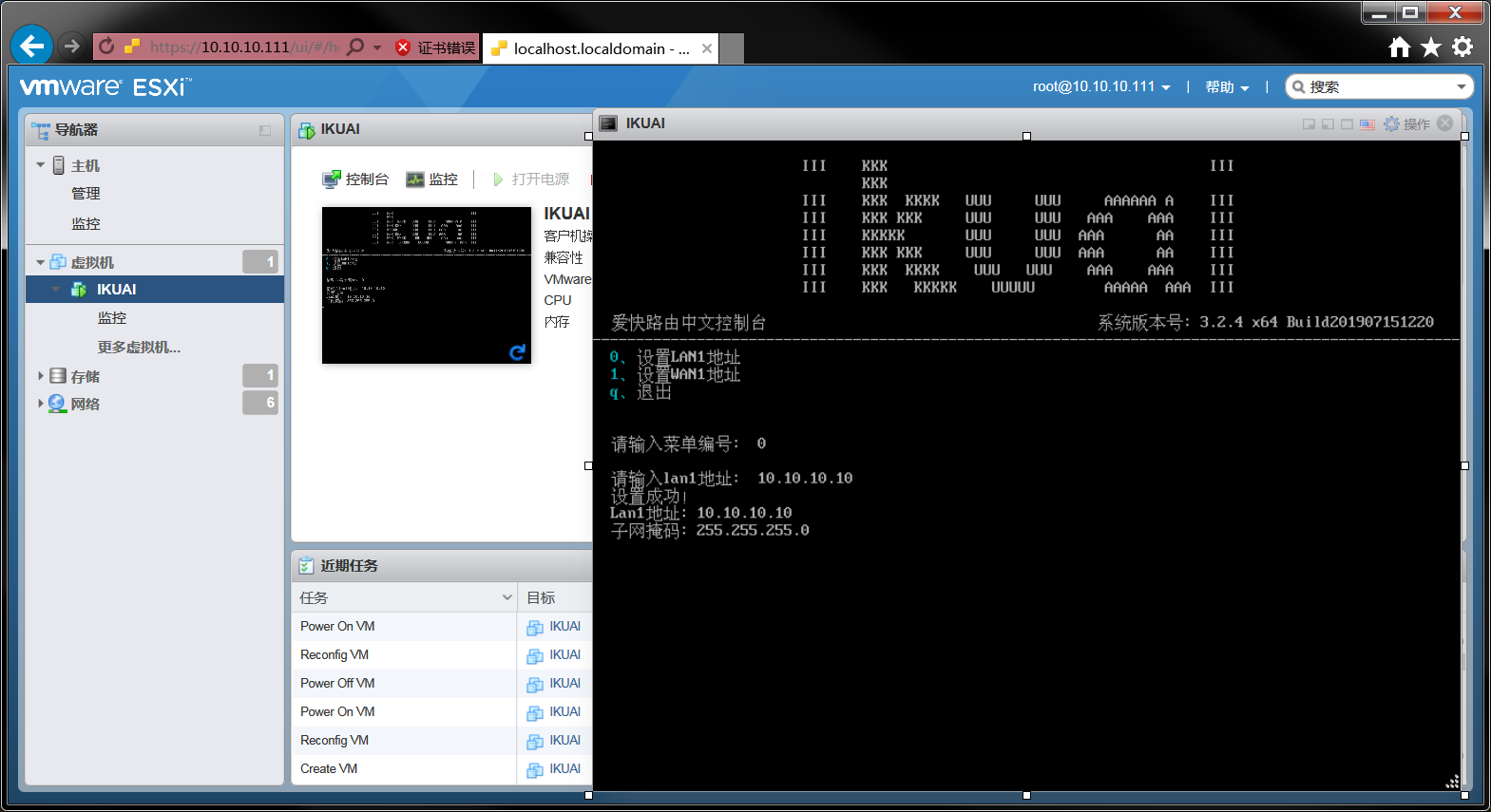Click the IKUAI VM header icon
Viewport: 1491px width, 812px height.
pyautogui.click(x=307, y=130)
